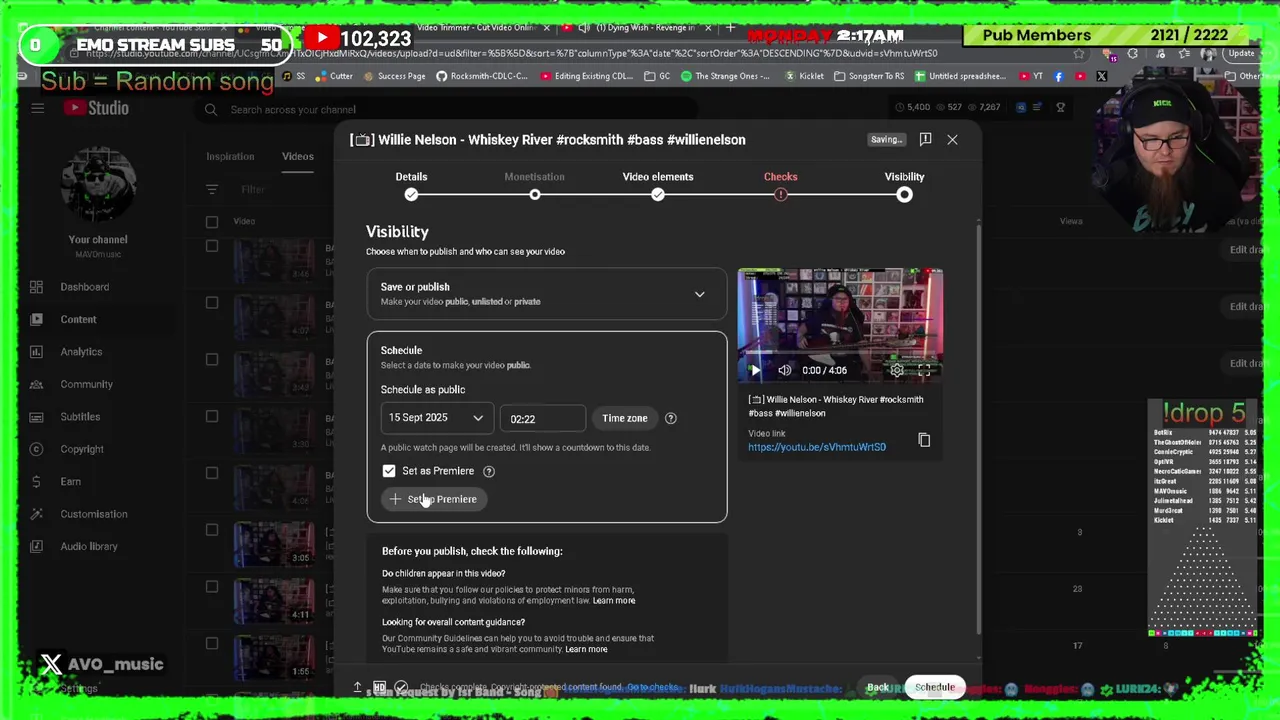Click the HD processing status icon

tap(379, 687)
